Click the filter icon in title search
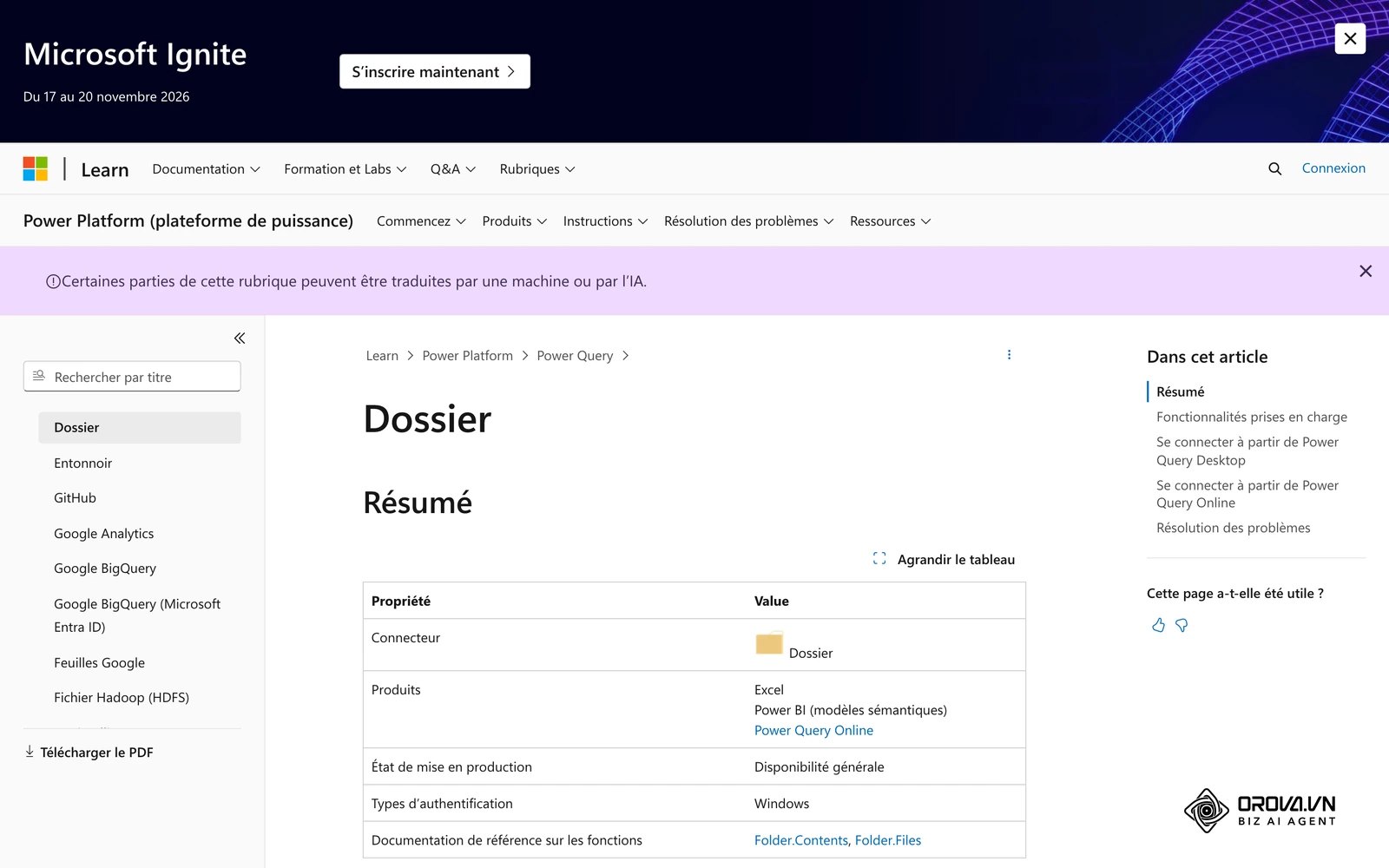1389x868 pixels. [39, 376]
